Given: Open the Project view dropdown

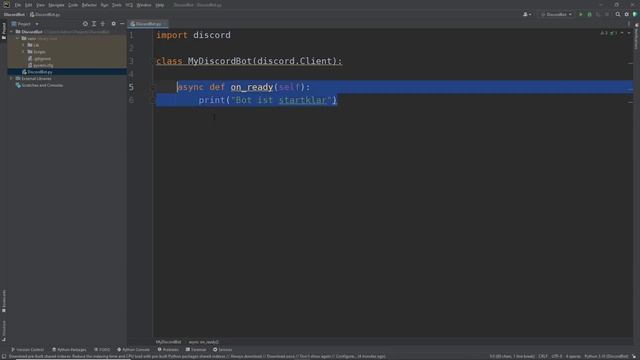Looking at the screenshot, I should [x=25, y=24].
